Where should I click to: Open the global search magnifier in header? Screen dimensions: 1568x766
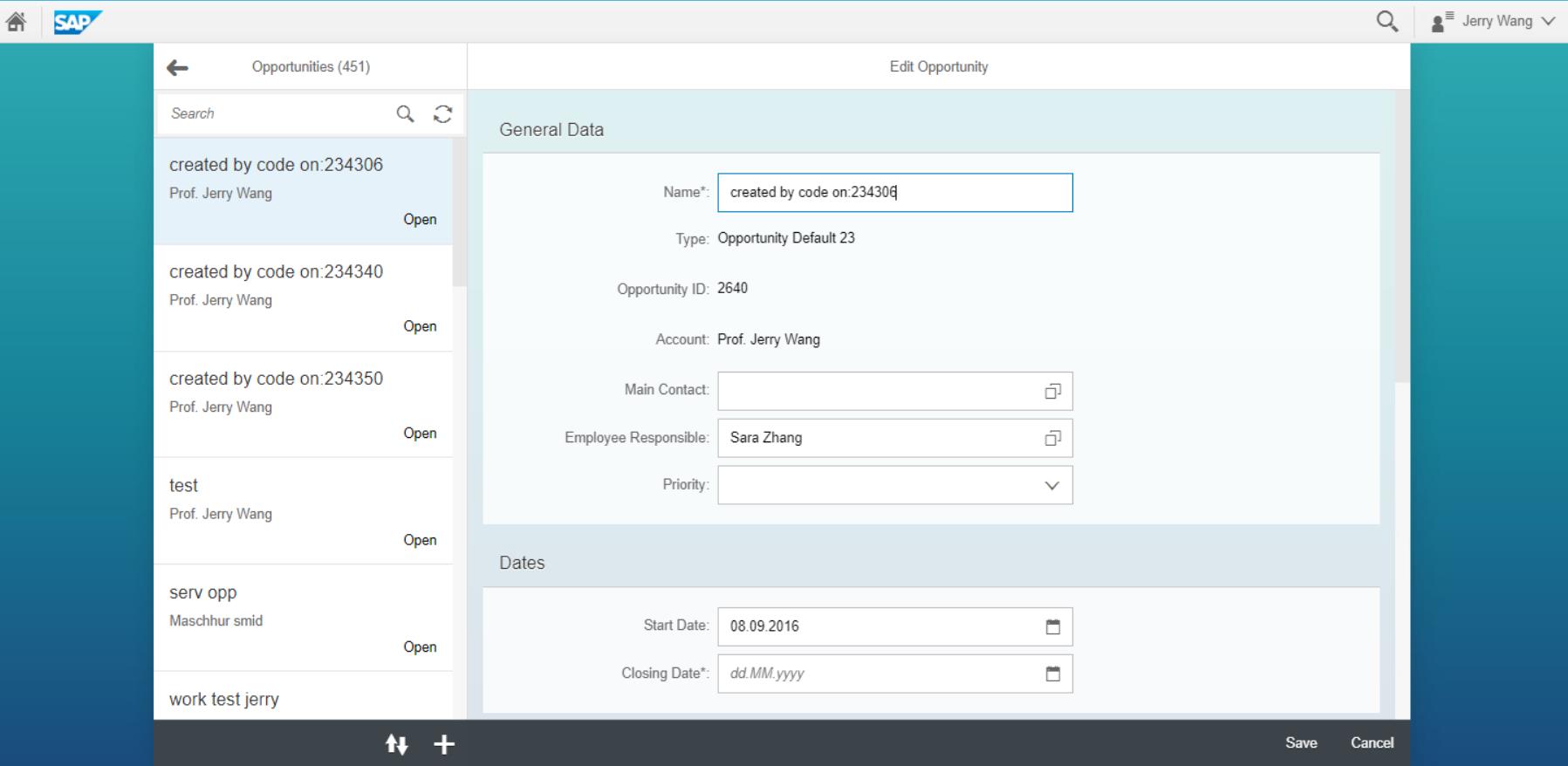click(x=1387, y=21)
